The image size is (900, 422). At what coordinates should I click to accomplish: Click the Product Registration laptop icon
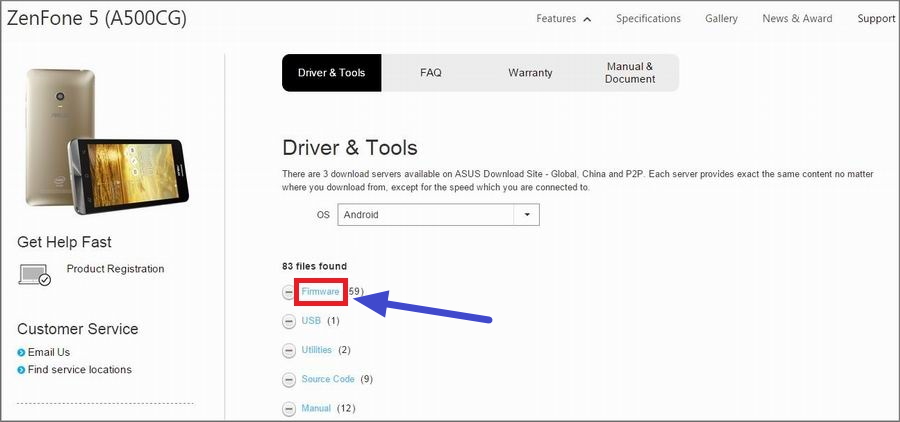(34, 275)
